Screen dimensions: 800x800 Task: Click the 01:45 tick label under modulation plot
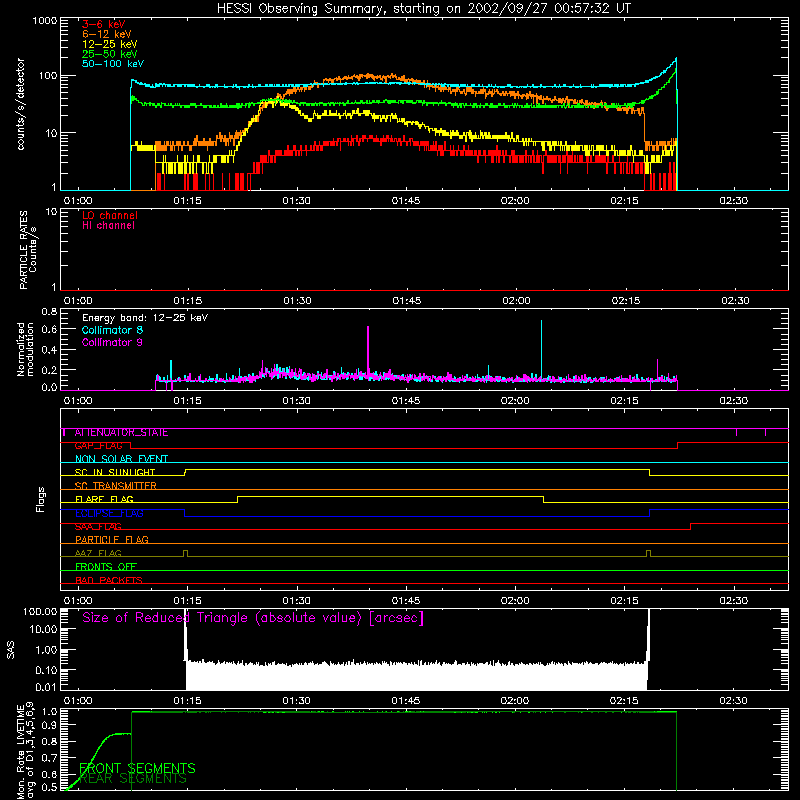(406, 401)
